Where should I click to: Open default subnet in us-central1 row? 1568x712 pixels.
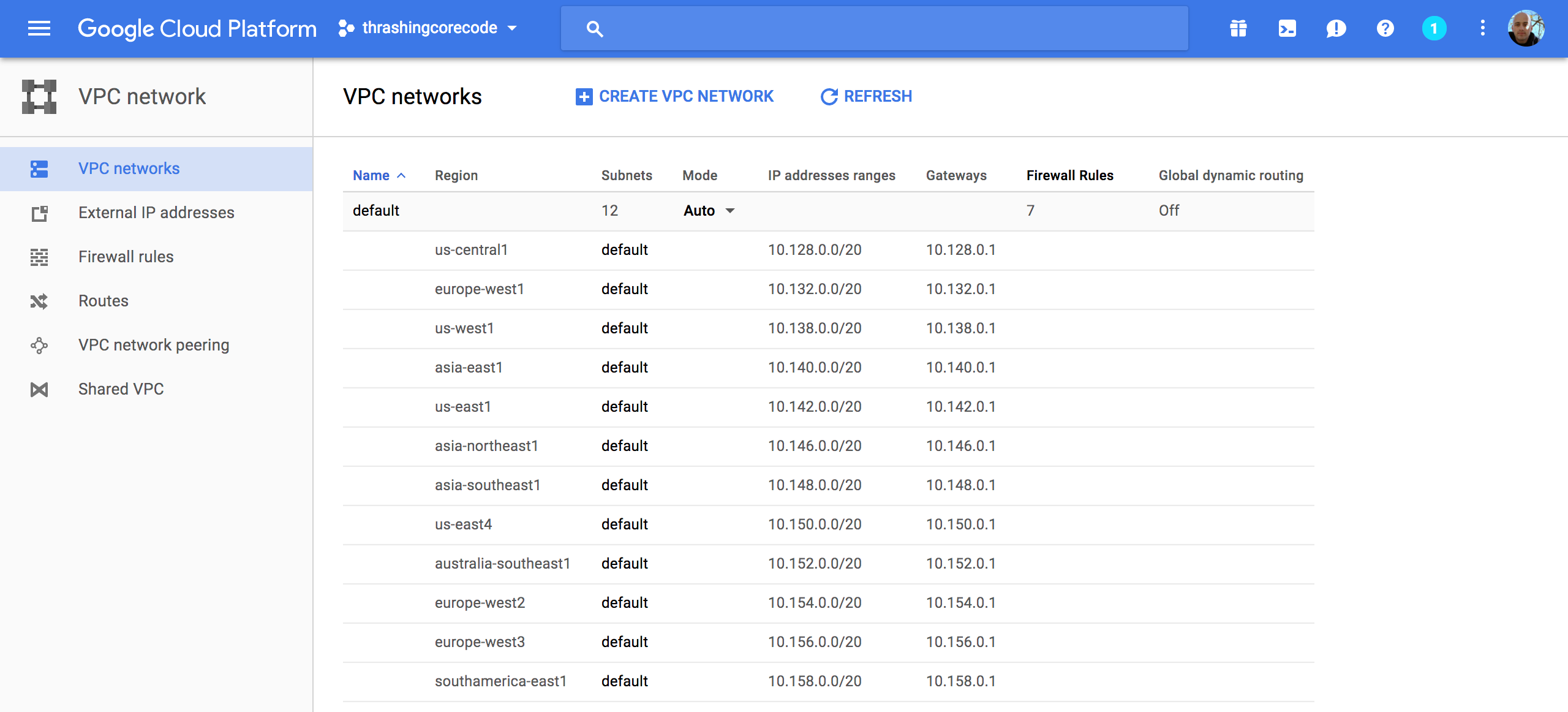click(624, 250)
